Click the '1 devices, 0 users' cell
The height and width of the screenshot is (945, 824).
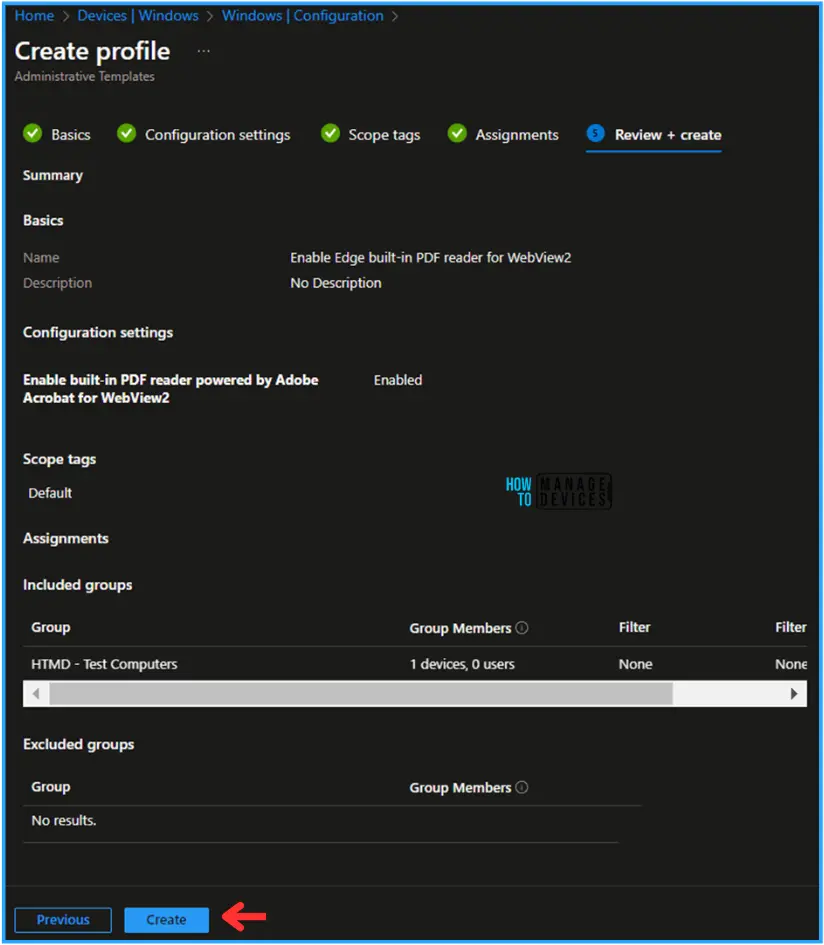[462, 664]
